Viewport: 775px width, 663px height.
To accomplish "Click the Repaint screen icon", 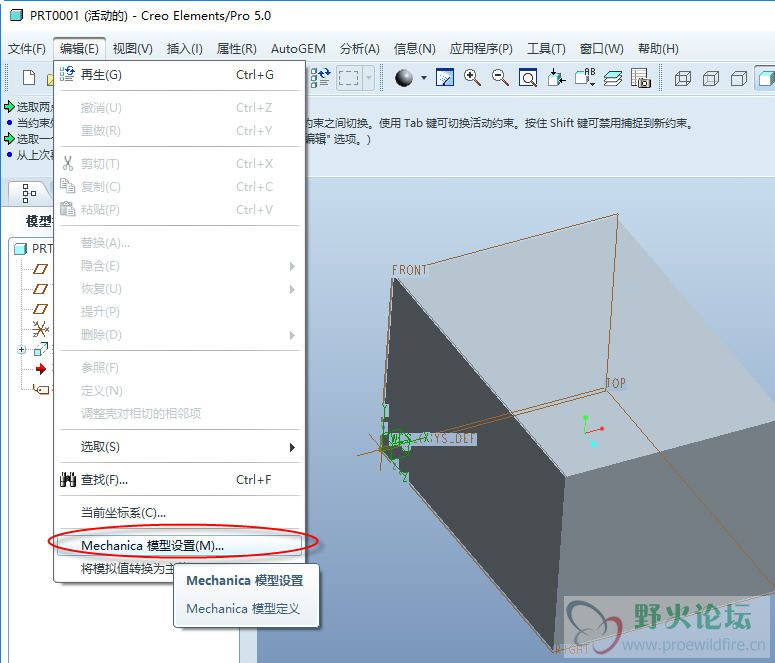I will [445, 78].
